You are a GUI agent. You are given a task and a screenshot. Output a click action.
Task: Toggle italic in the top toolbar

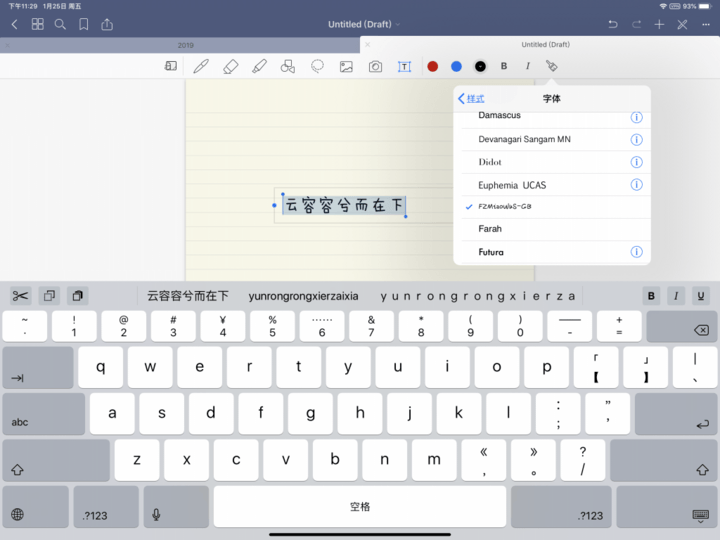(528, 66)
